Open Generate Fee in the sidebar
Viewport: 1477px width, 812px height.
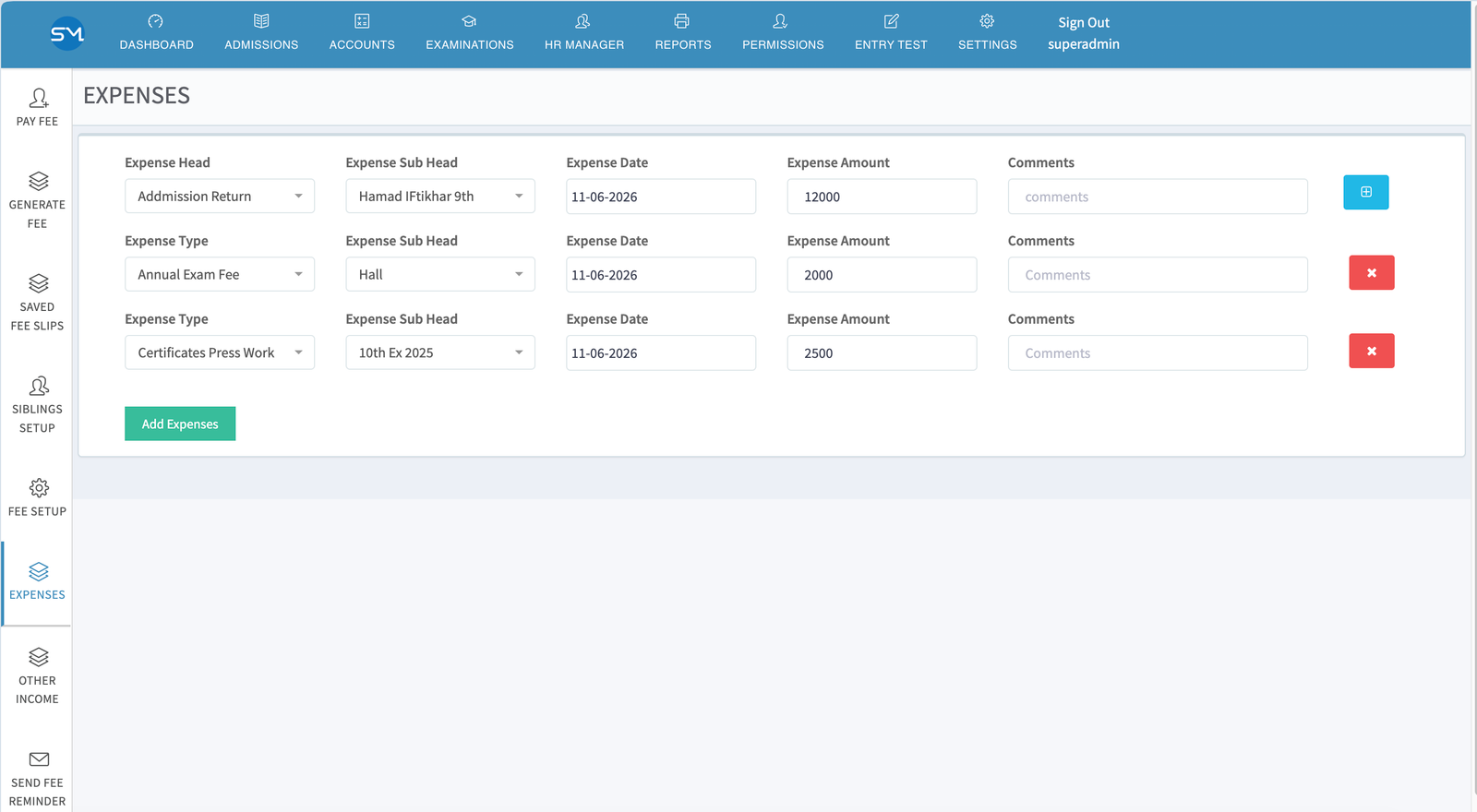click(x=37, y=200)
